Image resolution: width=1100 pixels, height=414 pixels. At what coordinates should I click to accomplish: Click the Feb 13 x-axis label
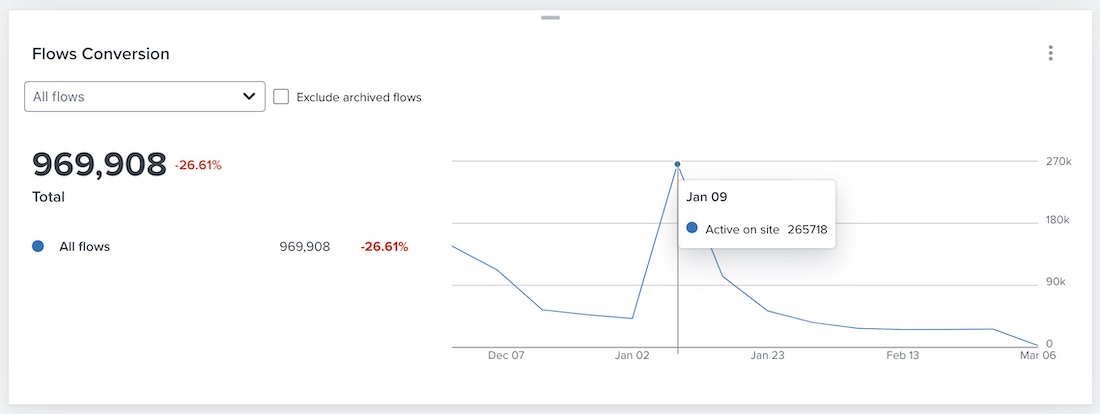pyautogui.click(x=902, y=355)
